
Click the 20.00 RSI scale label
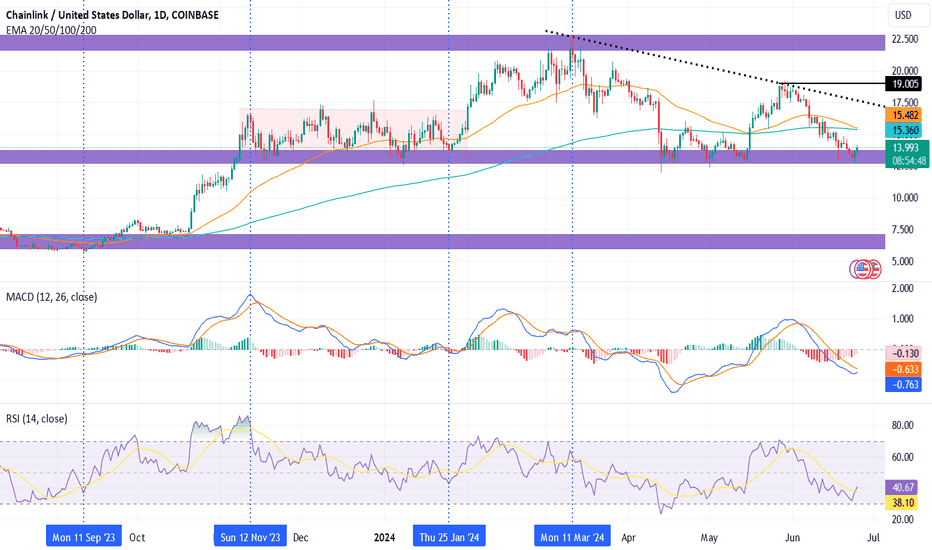(x=903, y=519)
